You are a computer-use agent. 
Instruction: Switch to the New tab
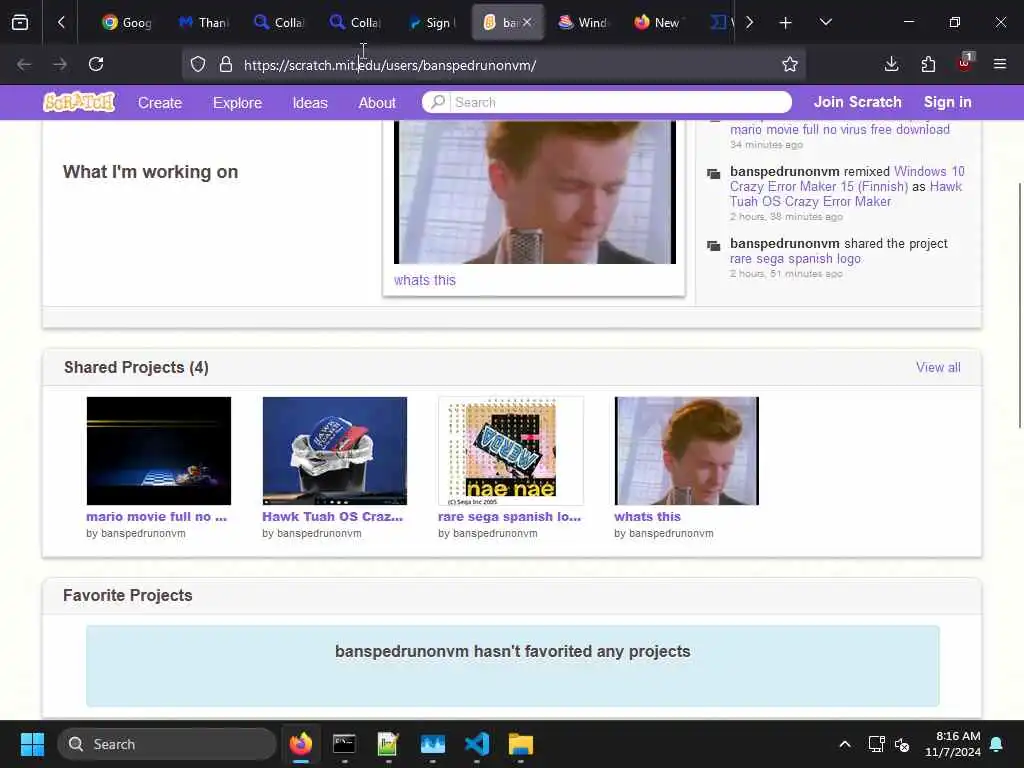coord(659,23)
